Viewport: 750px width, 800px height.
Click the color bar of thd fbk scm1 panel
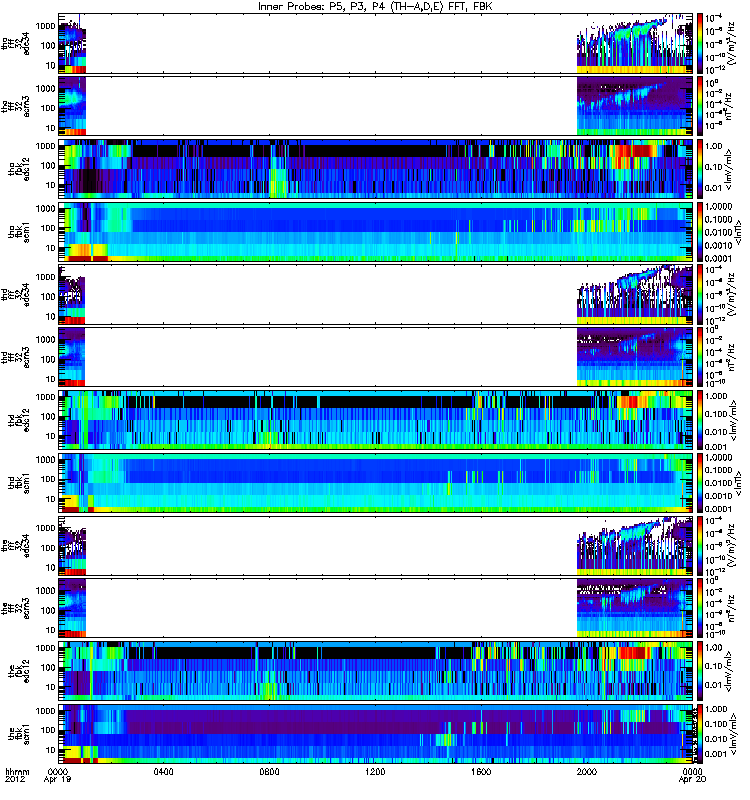tap(699, 483)
